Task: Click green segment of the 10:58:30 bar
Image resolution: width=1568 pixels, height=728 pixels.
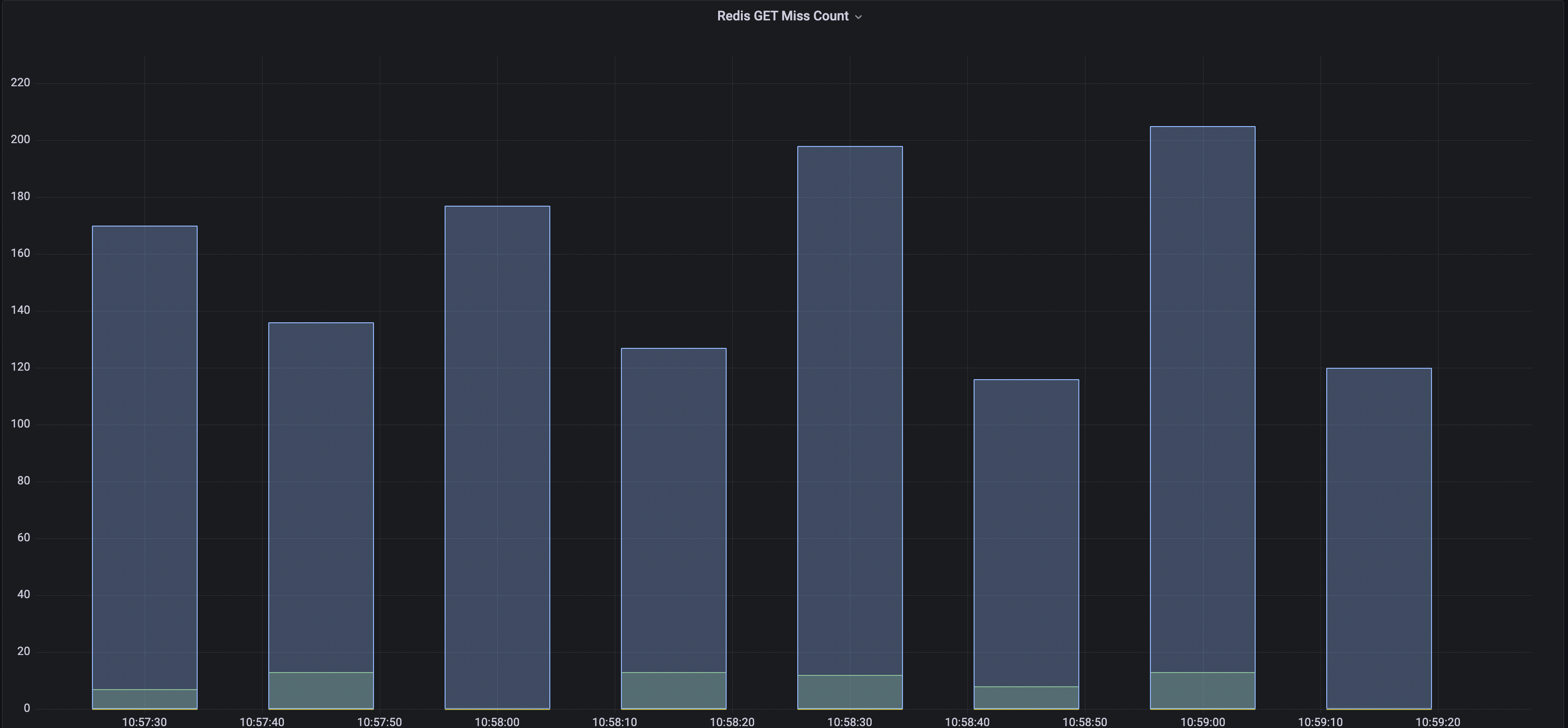Action: click(x=850, y=692)
